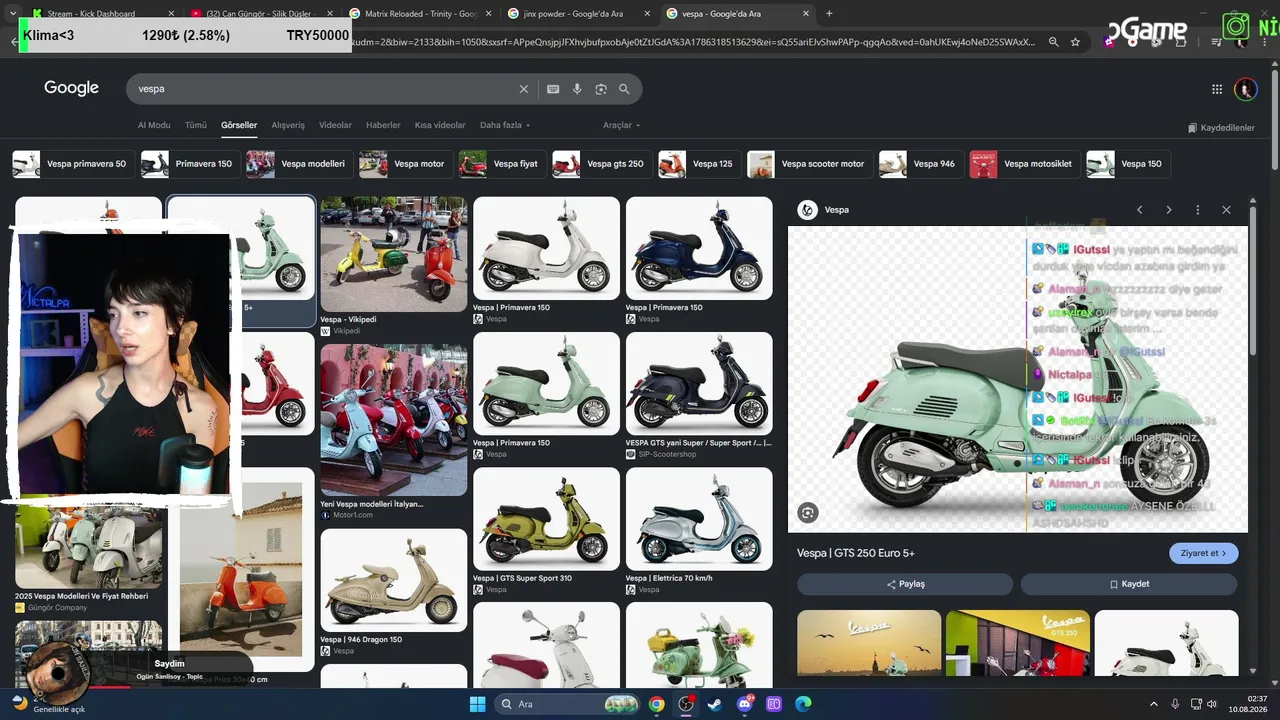1280x720 pixels.
Task: Search inside image with Lens overlay icon
Action: coord(808,513)
